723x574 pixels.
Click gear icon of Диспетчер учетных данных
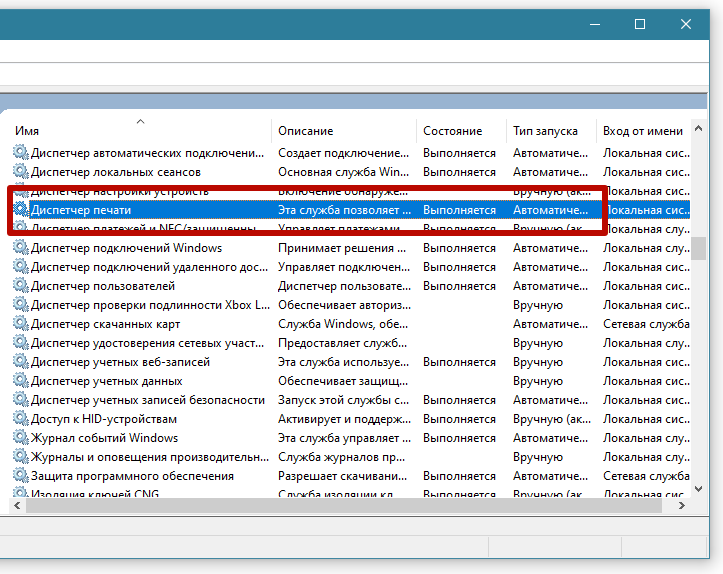20,381
